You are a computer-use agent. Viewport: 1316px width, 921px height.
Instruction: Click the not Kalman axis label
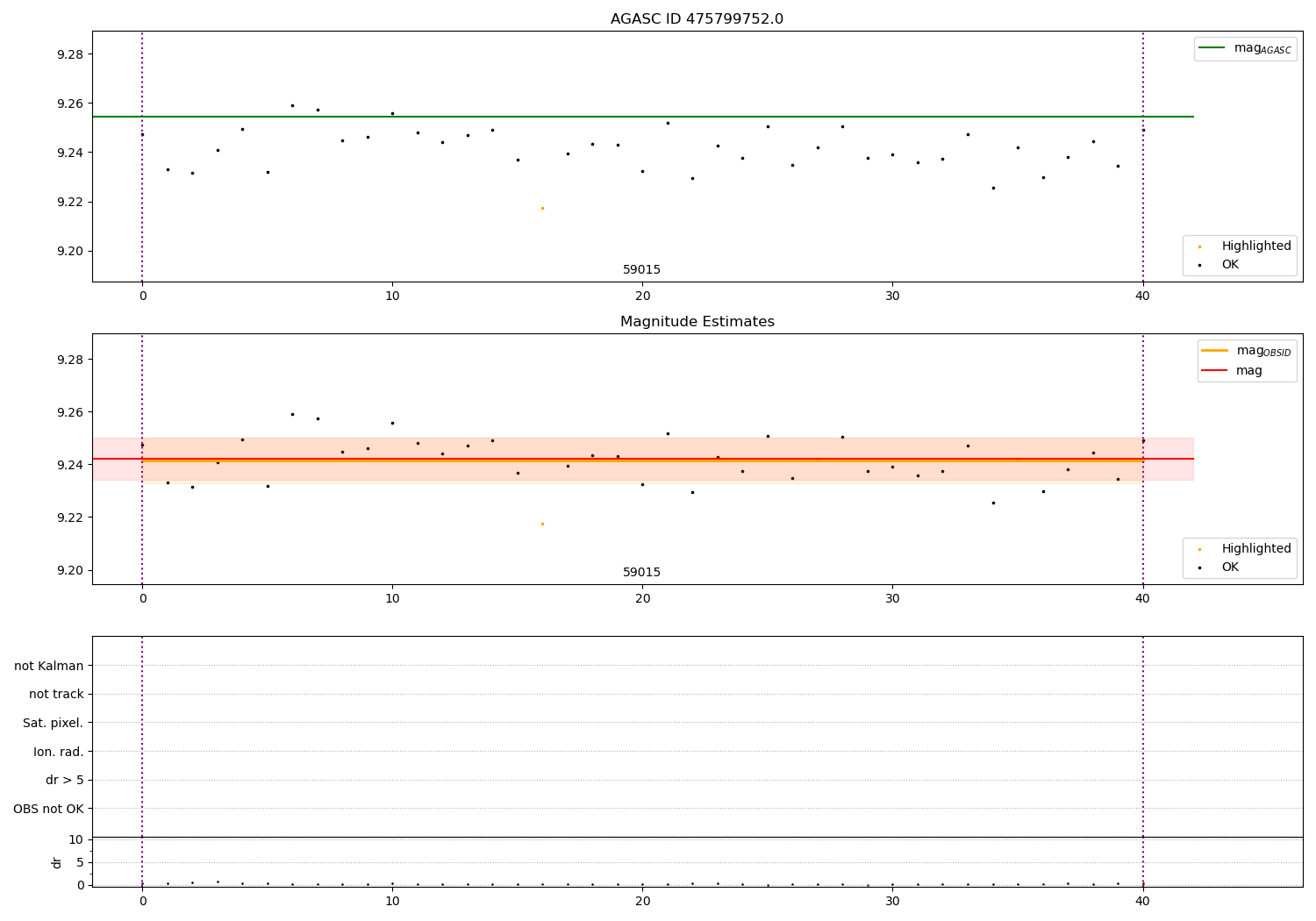click(x=49, y=666)
